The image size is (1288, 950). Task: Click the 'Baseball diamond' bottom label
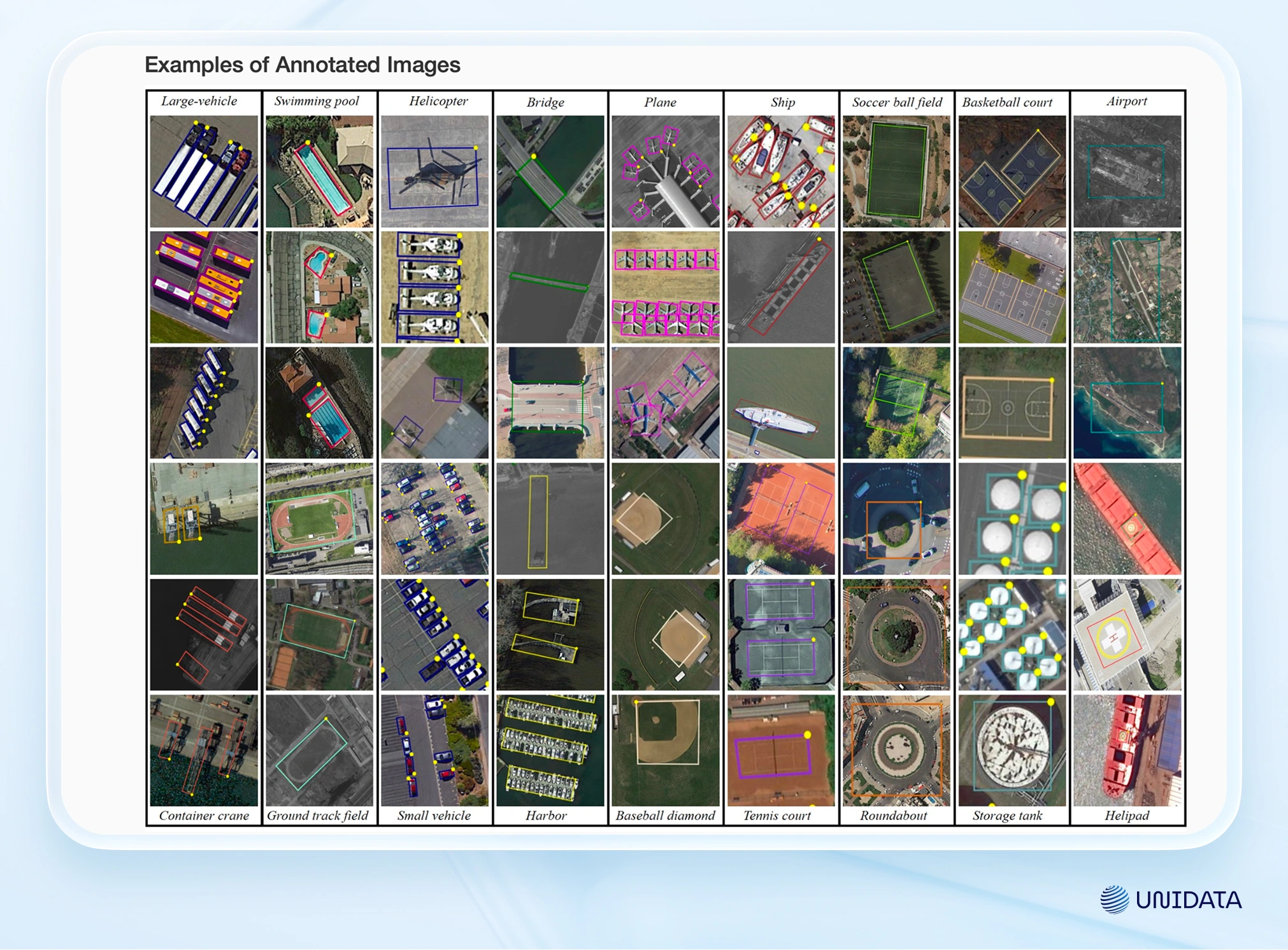coord(665,816)
